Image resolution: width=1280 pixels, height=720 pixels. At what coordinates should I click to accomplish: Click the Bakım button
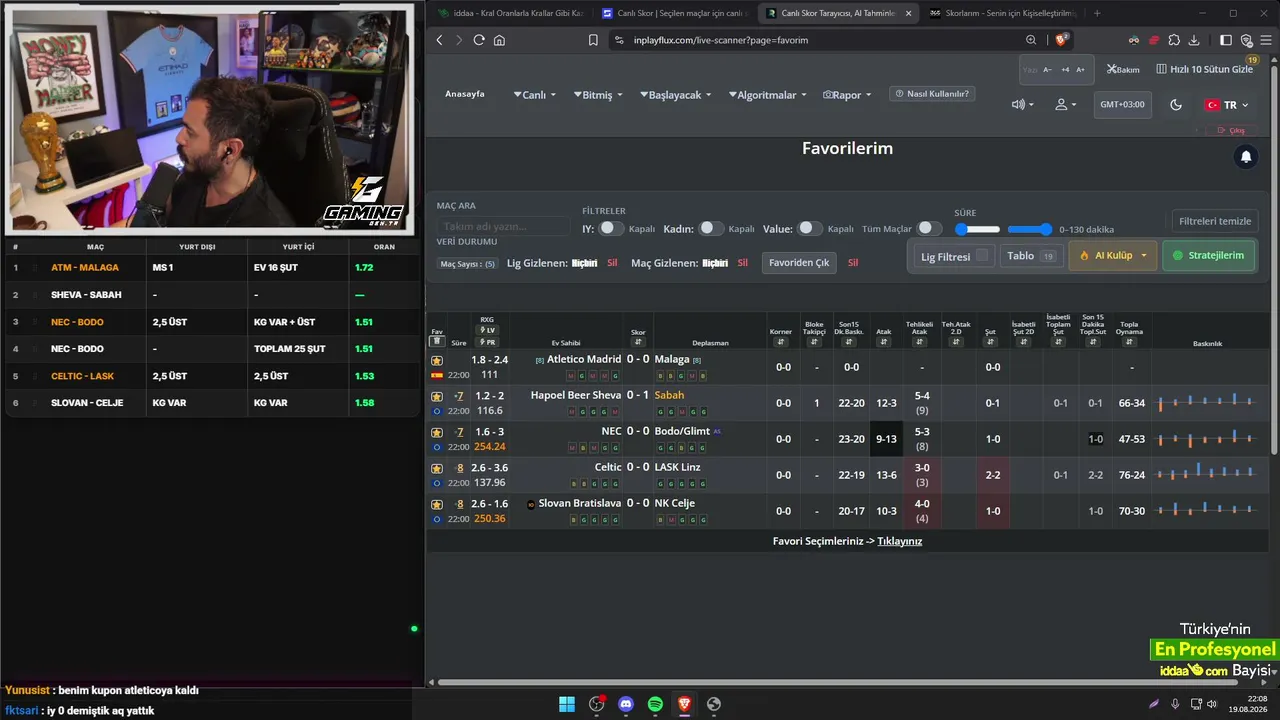[1124, 70]
